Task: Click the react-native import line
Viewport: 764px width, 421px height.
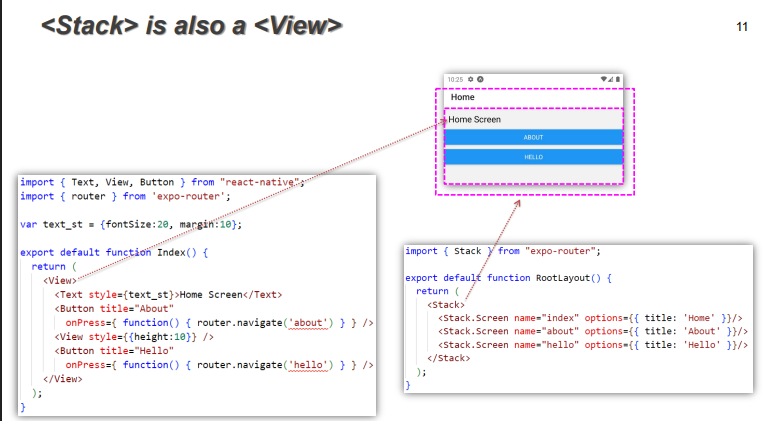Action: point(162,182)
